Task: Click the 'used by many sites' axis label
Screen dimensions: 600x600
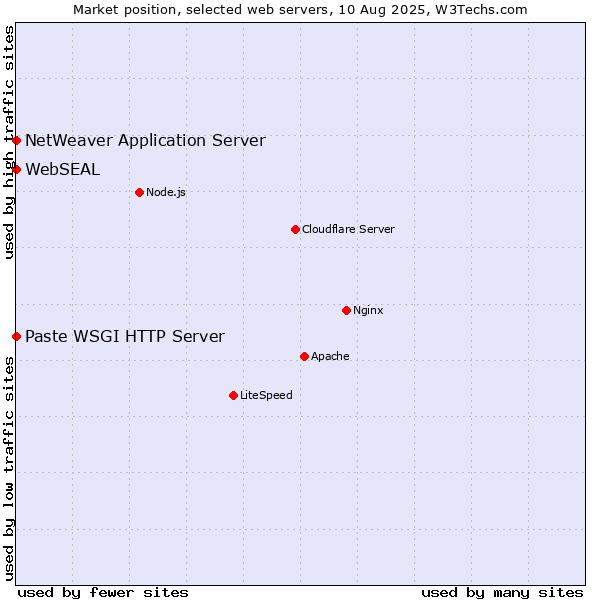Action: pos(502,593)
